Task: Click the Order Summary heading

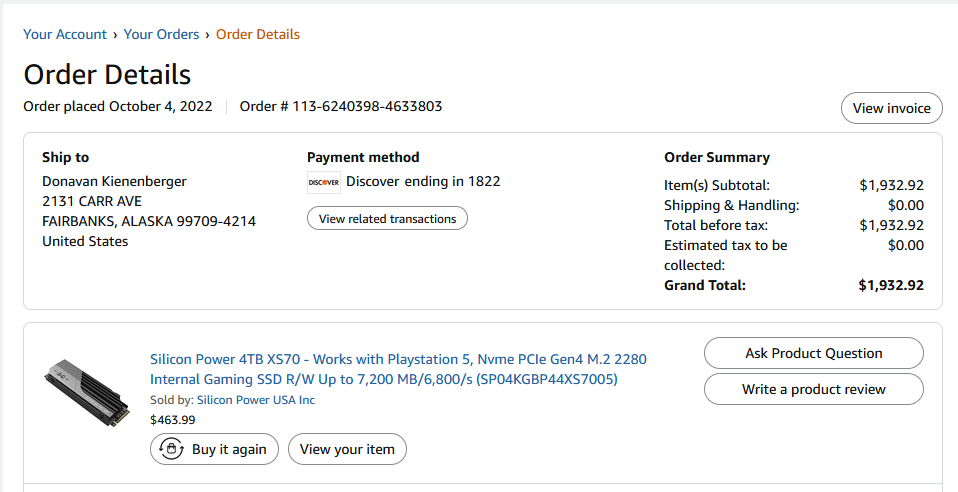Action: [x=717, y=157]
